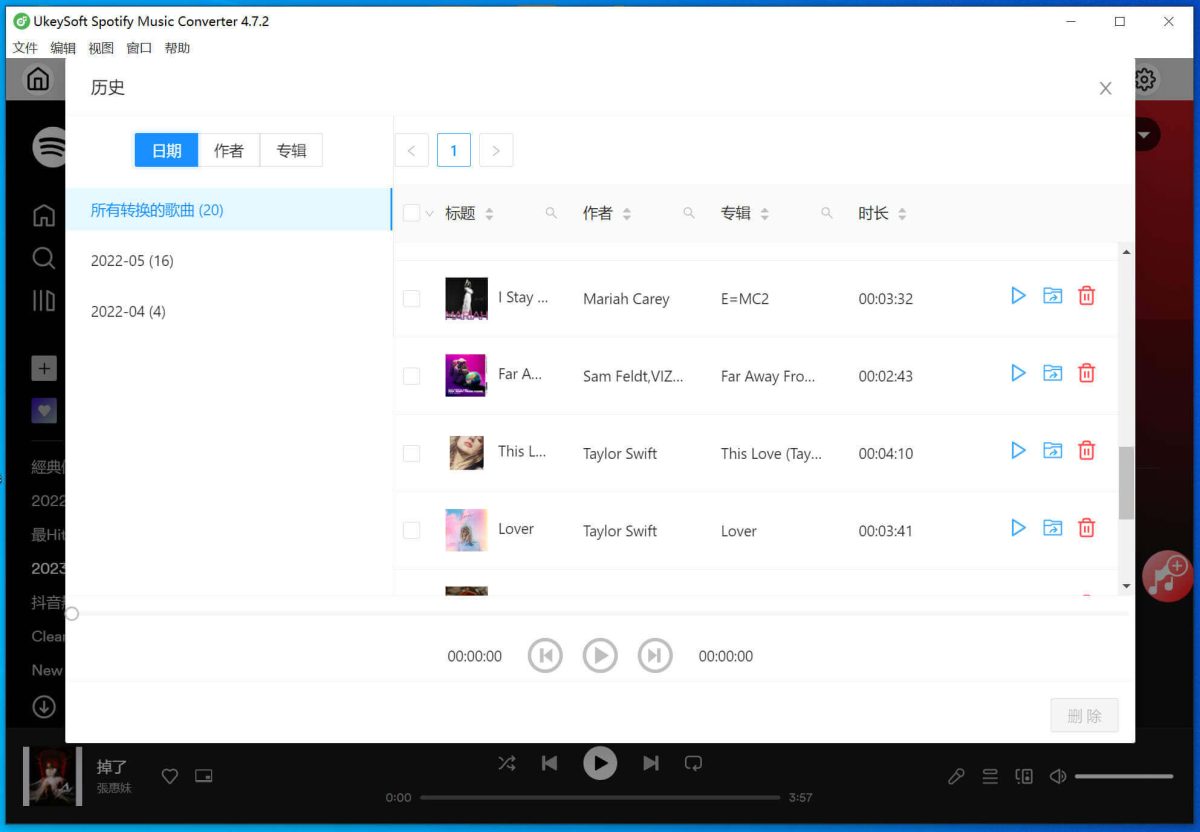Viewport: 1200px width, 832px height.
Task: Adjust the Spotify volume slider
Action: (1124, 776)
